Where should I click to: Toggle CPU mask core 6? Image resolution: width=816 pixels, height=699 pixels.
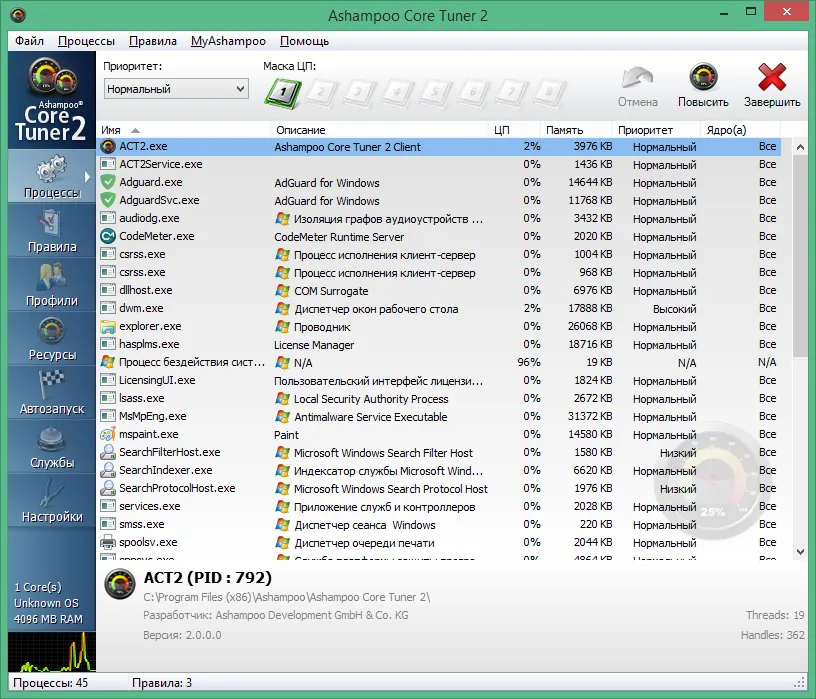pos(473,93)
